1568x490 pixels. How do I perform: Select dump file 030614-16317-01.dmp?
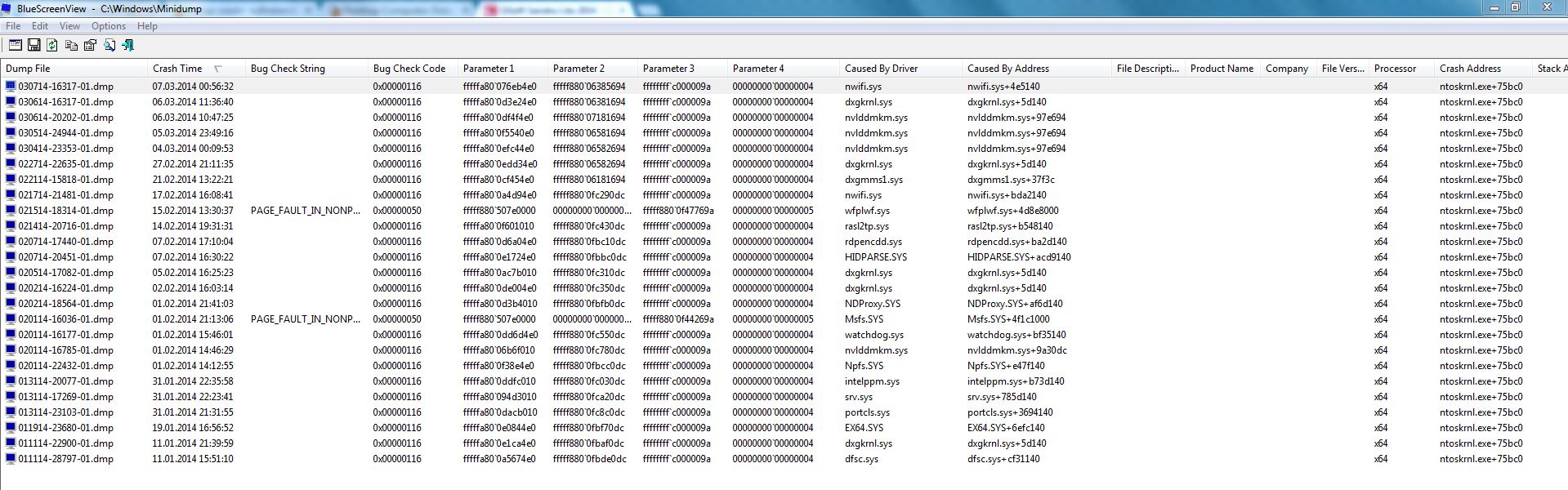coord(66,101)
